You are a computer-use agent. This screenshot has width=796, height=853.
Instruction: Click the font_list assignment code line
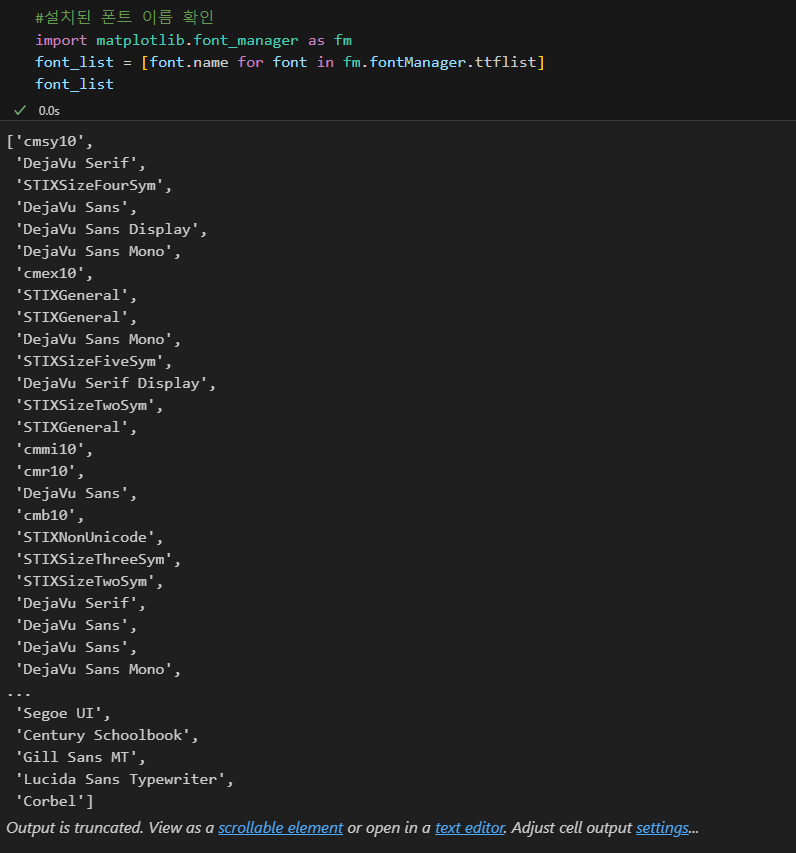[x=289, y=62]
